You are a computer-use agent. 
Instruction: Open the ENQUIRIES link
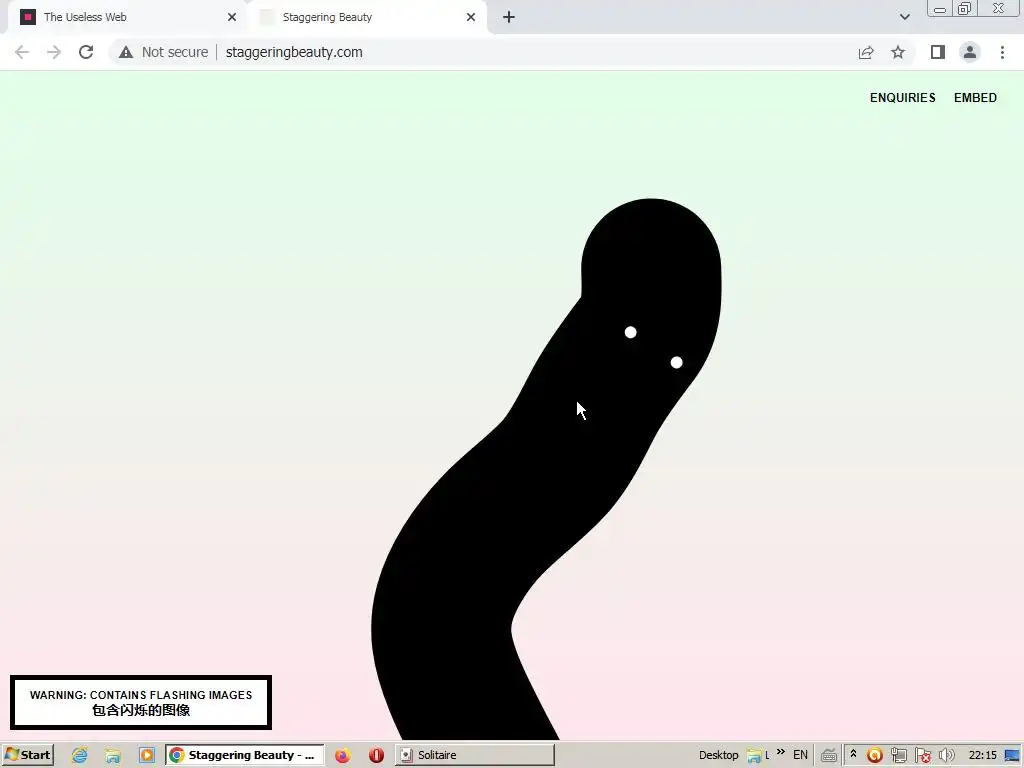(x=903, y=98)
